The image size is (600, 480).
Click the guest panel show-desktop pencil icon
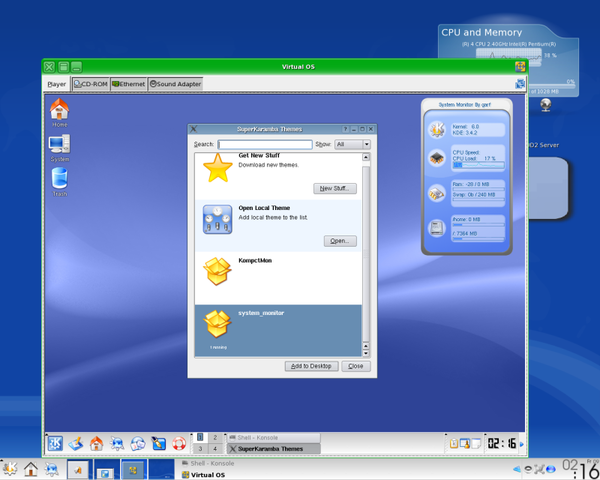[x=76, y=444]
